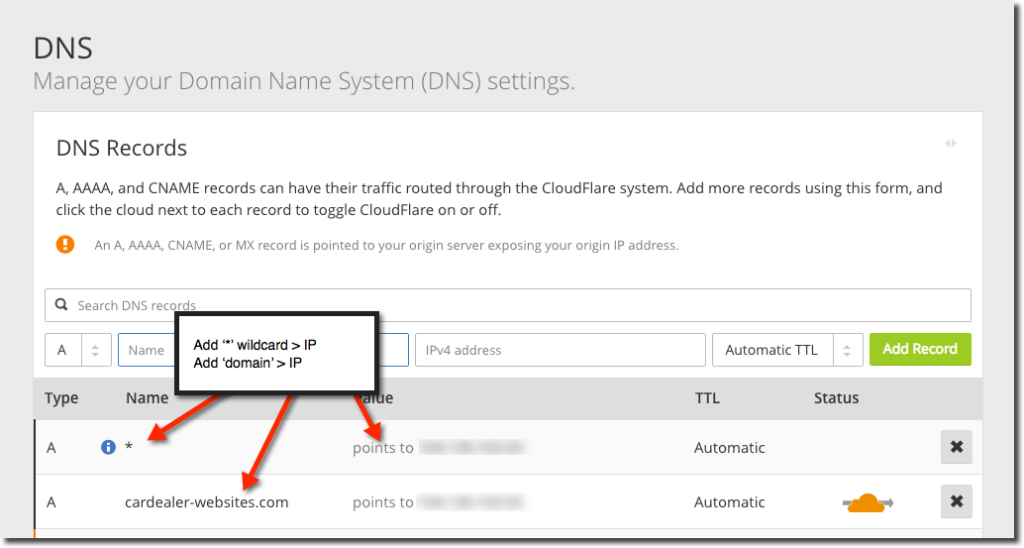Toggle CloudFlare cloud for cardealer-websites.com
Screen dimensions: 1024x548
867,502
